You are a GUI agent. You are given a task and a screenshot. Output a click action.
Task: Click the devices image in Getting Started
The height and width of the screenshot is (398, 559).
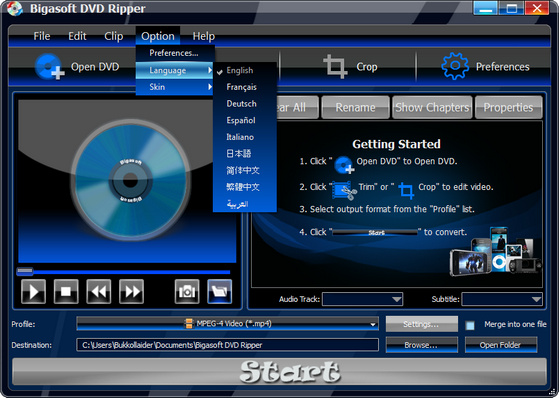[496, 252]
